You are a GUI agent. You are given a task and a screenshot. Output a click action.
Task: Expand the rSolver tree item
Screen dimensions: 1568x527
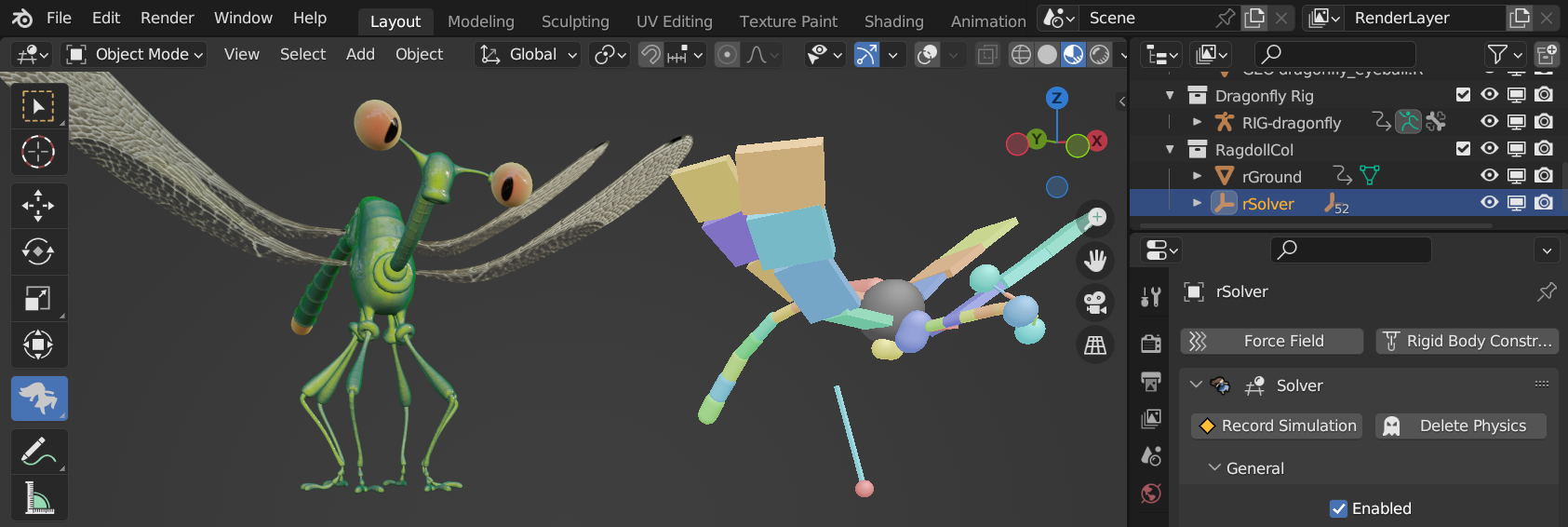[1198, 203]
